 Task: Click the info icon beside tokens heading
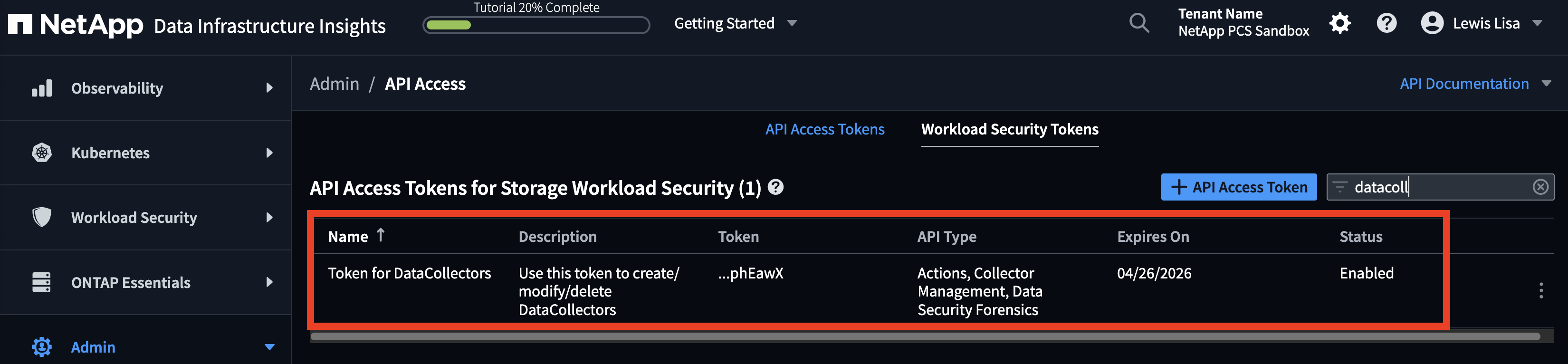point(775,187)
